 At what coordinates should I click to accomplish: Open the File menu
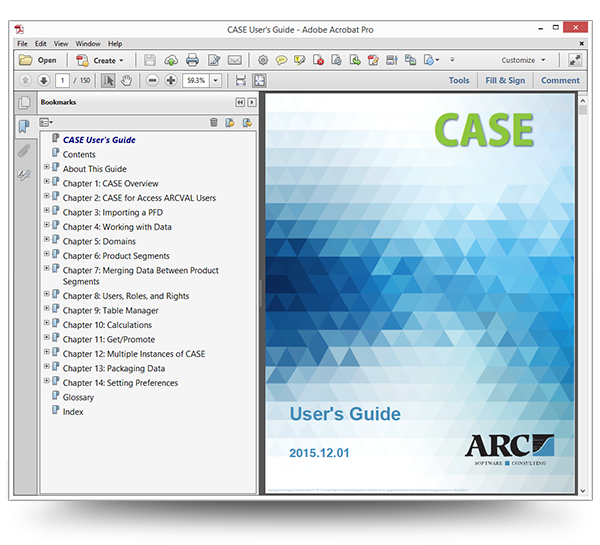click(x=22, y=44)
